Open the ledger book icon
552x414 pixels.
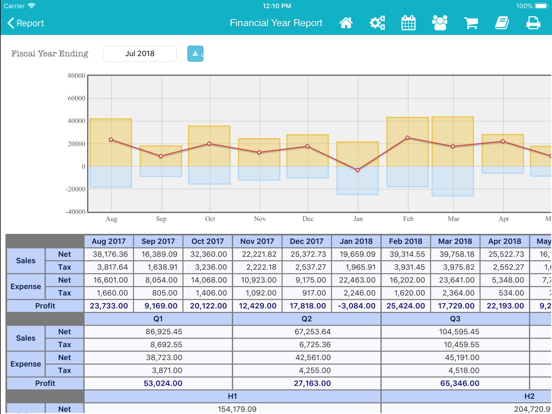[502, 23]
